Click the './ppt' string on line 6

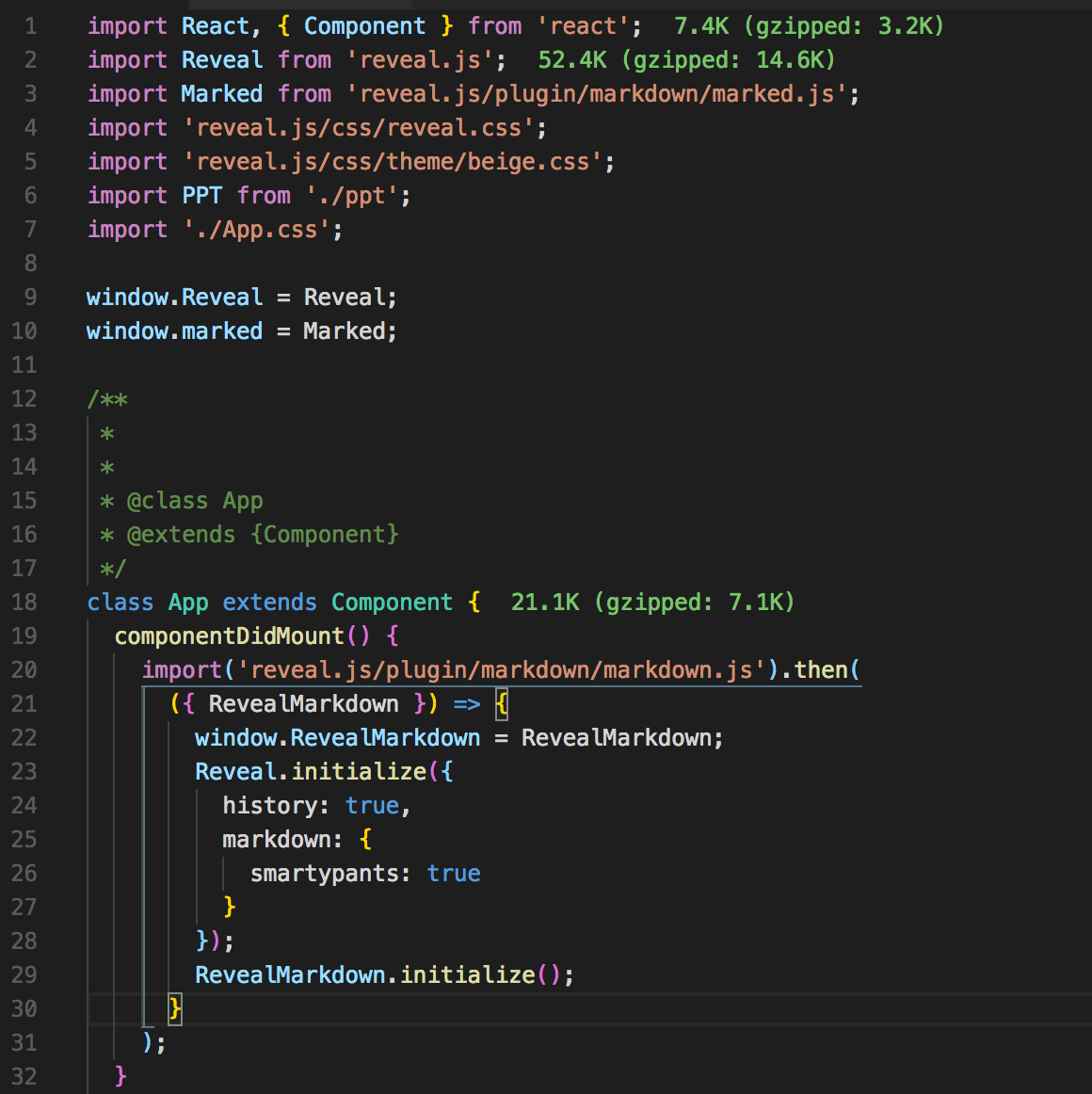[352, 196]
